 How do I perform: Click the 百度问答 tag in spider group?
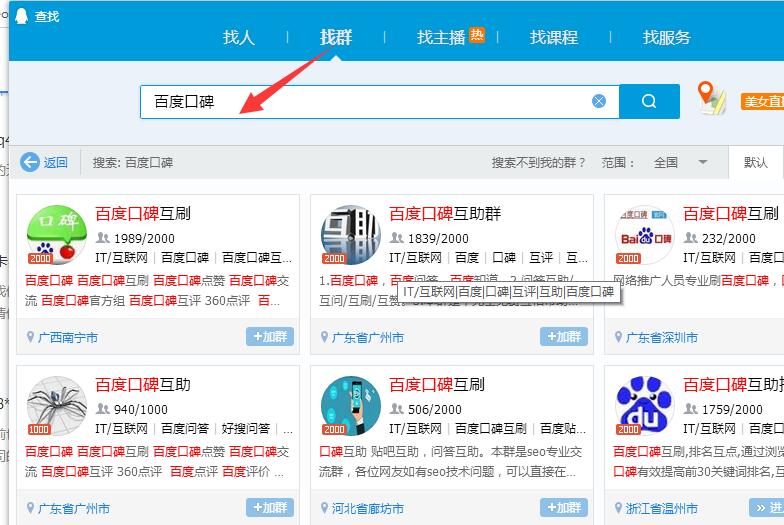point(184,428)
